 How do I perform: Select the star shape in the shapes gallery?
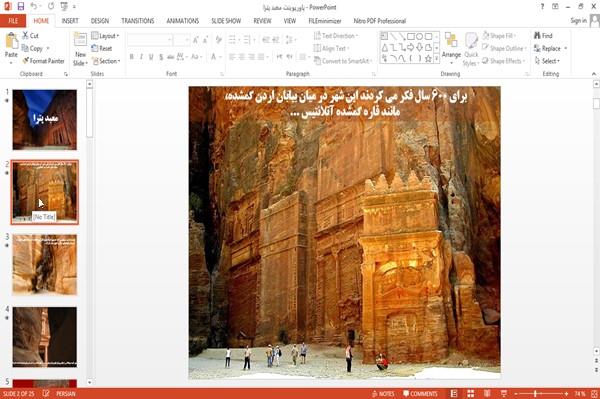[428, 59]
